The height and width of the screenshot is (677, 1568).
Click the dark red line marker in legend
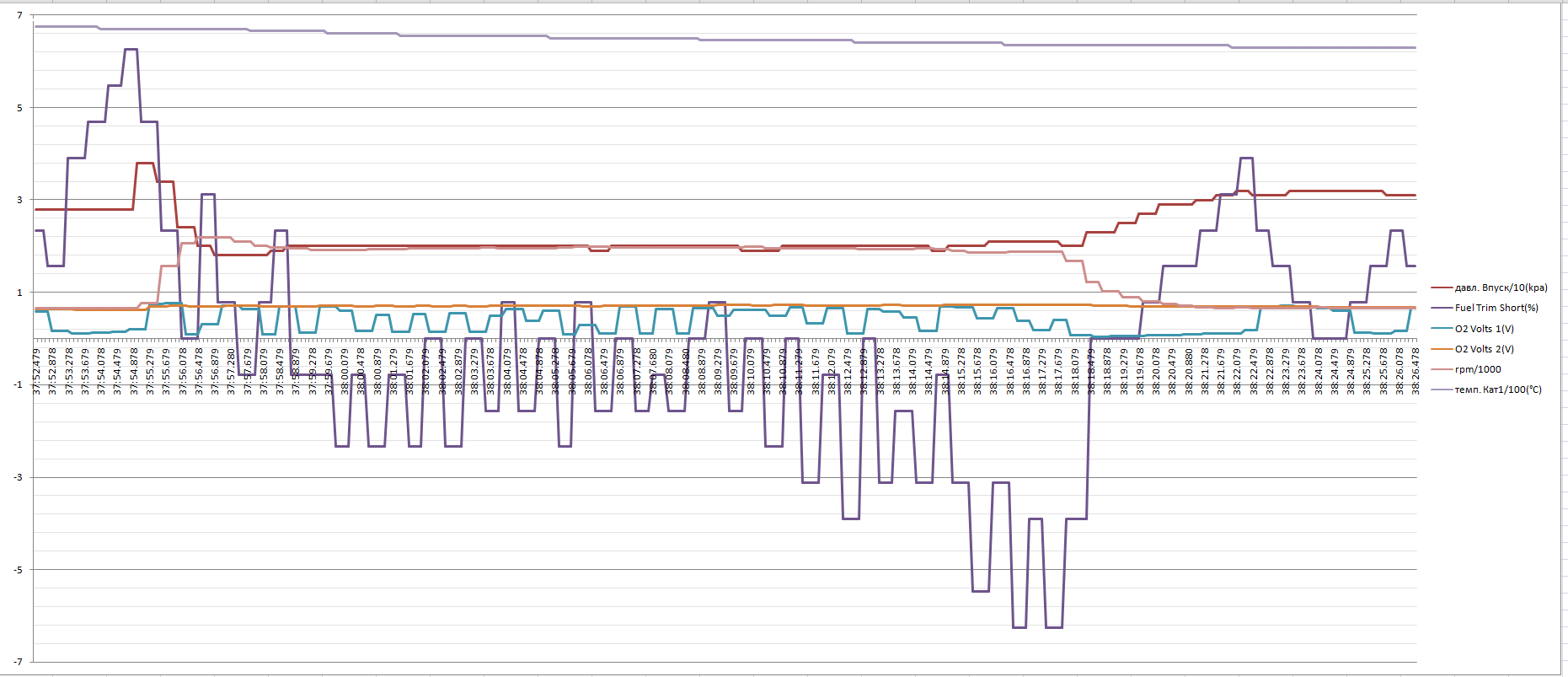pos(1441,288)
